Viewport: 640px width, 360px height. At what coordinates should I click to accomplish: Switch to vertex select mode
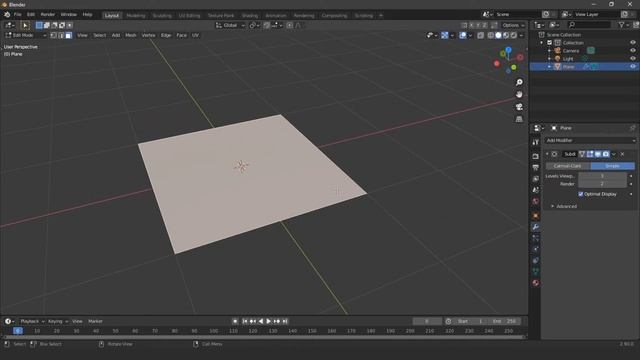(53, 36)
